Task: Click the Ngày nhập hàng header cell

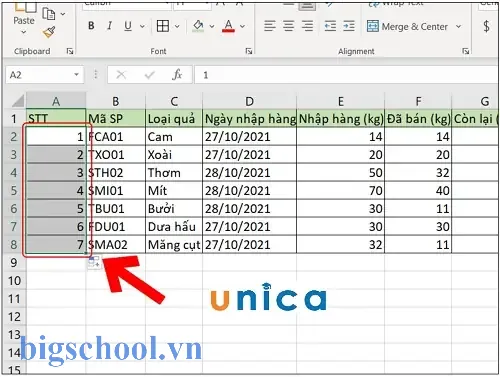Action: [x=249, y=118]
